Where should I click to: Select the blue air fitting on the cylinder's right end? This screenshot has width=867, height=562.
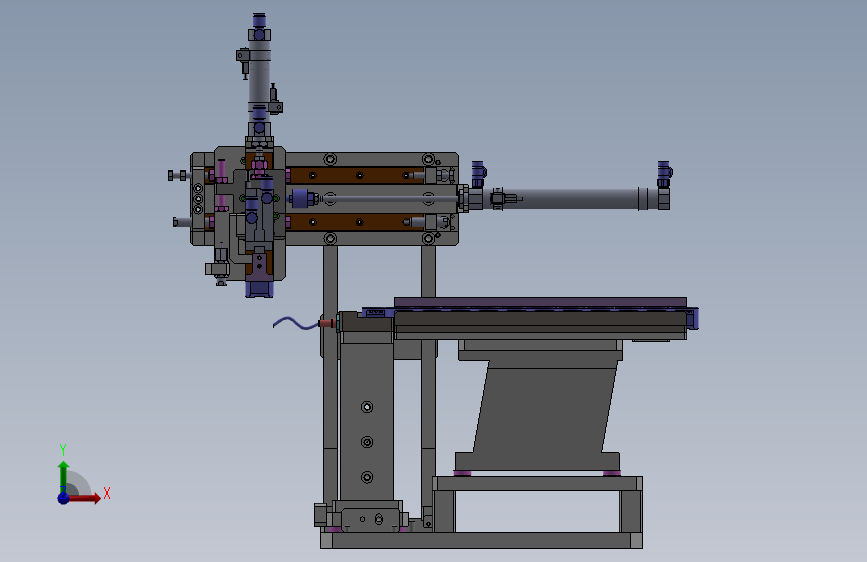[x=664, y=175]
